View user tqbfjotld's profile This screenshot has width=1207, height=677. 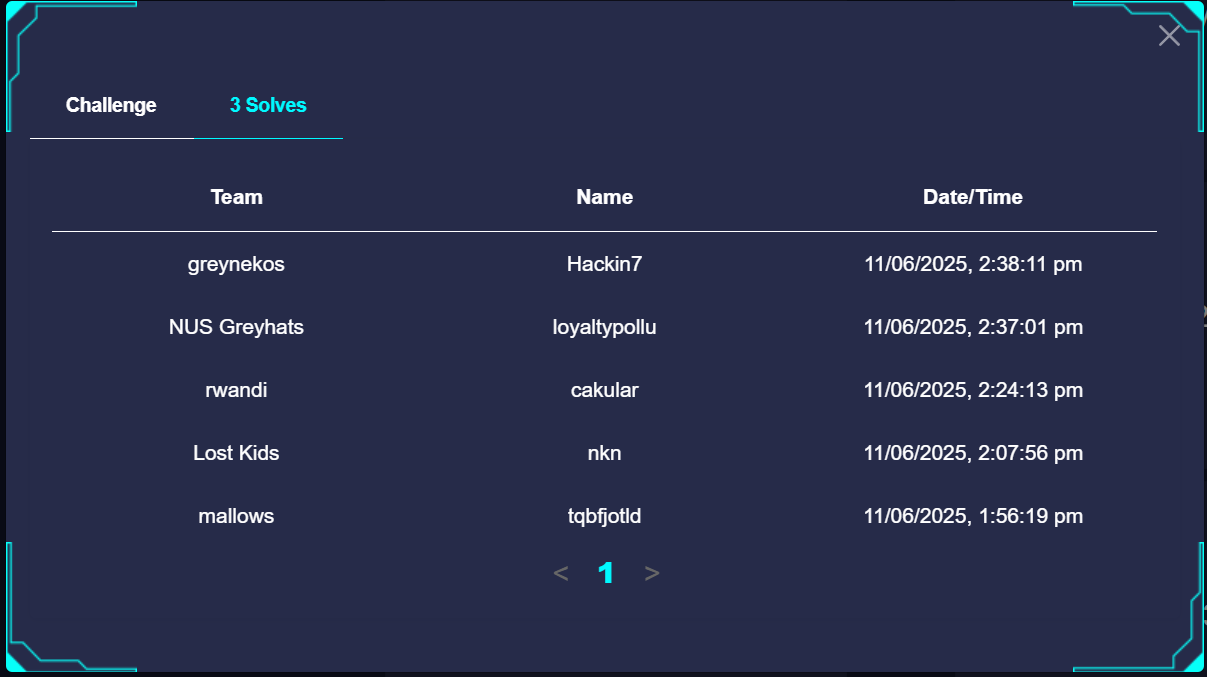point(605,516)
